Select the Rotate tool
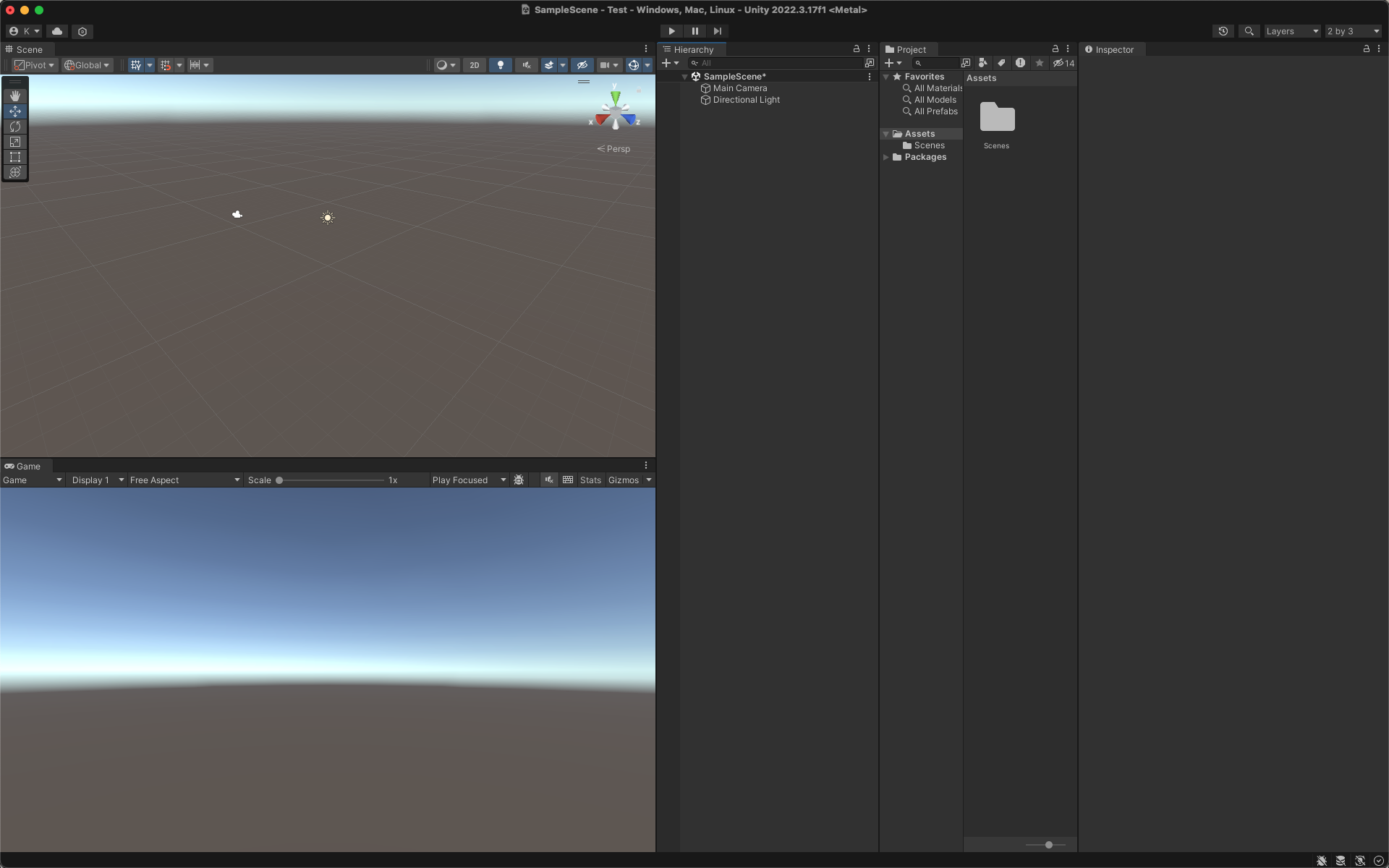This screenshot has height=868, width=1389. pos(15,127)
